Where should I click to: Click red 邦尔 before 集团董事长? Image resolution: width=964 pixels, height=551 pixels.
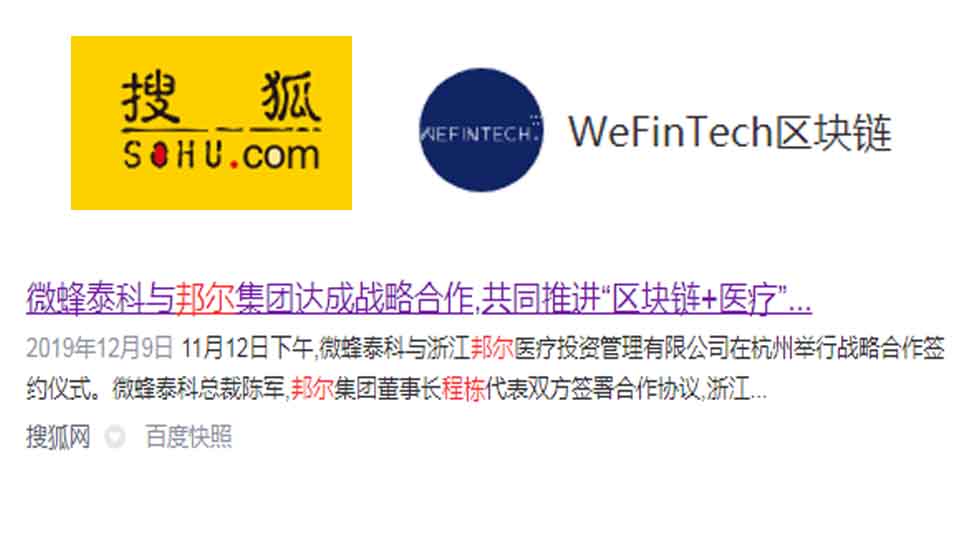(x=312, y=389)
